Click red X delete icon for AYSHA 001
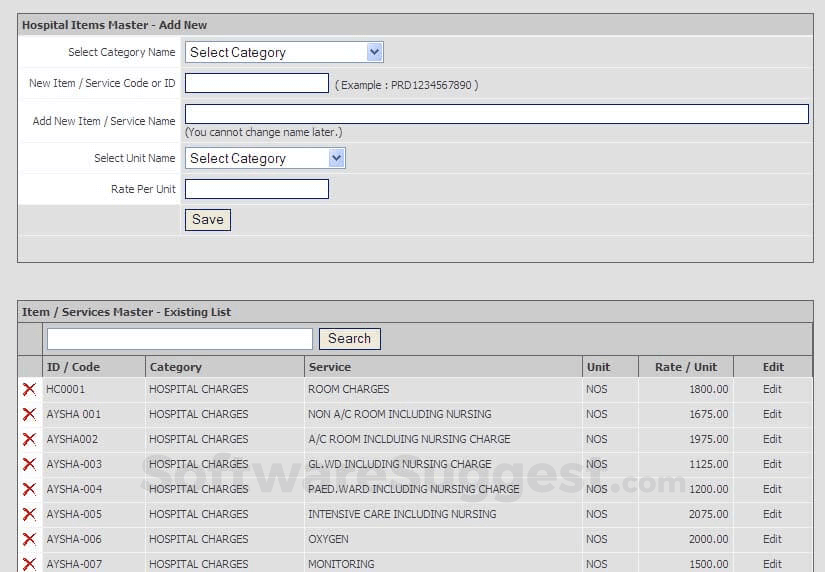 29,414
